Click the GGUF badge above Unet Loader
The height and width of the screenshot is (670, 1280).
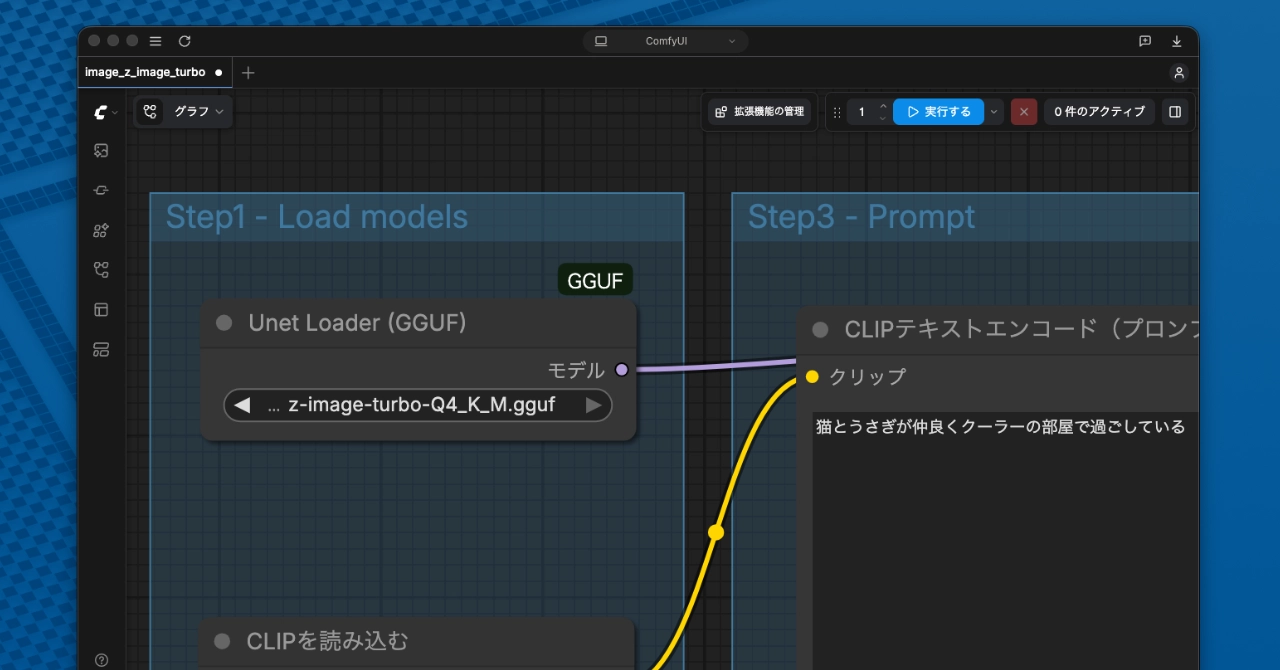595,281
